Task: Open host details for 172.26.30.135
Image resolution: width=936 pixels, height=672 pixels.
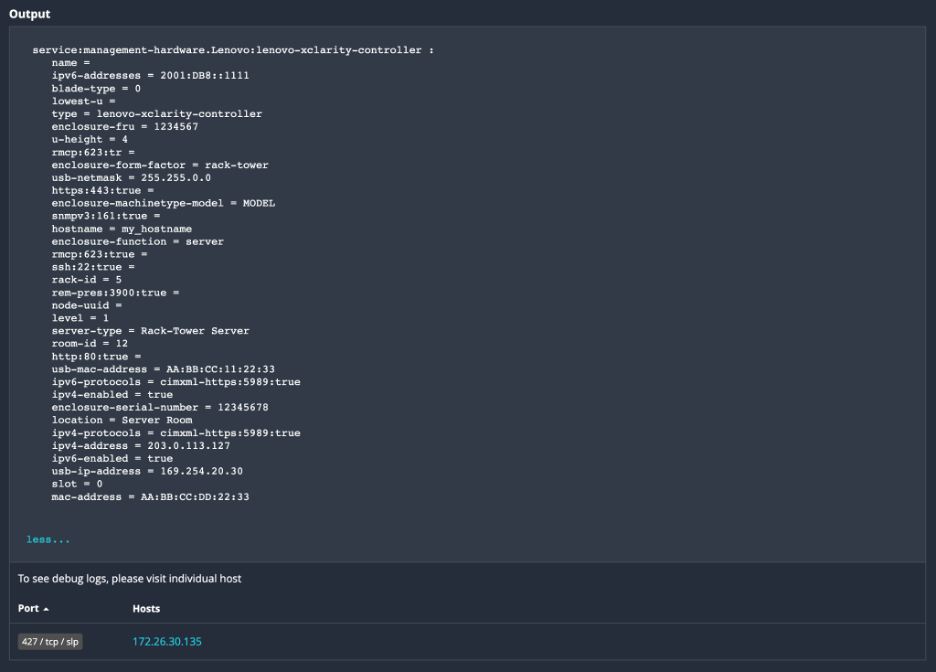Action: 165,641
